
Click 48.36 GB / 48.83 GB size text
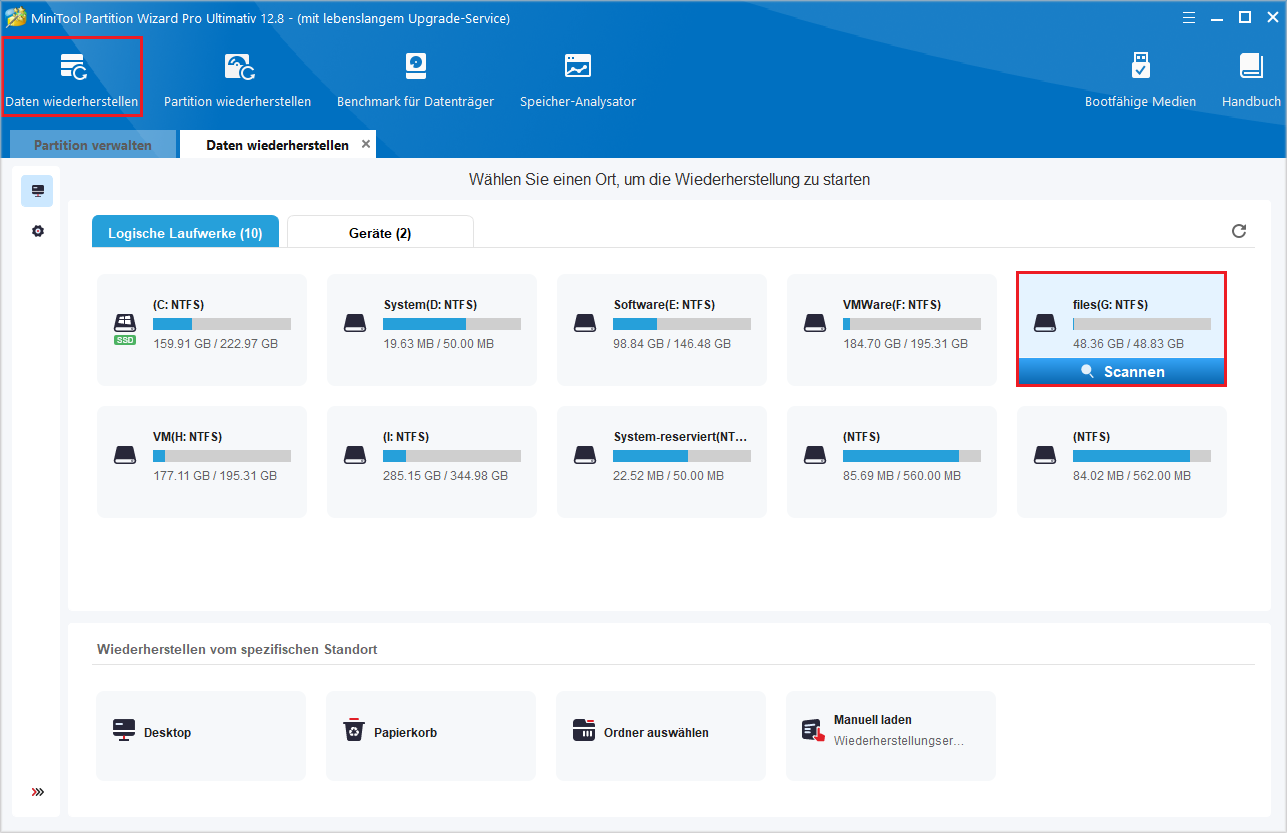[x=1128, y=344]
